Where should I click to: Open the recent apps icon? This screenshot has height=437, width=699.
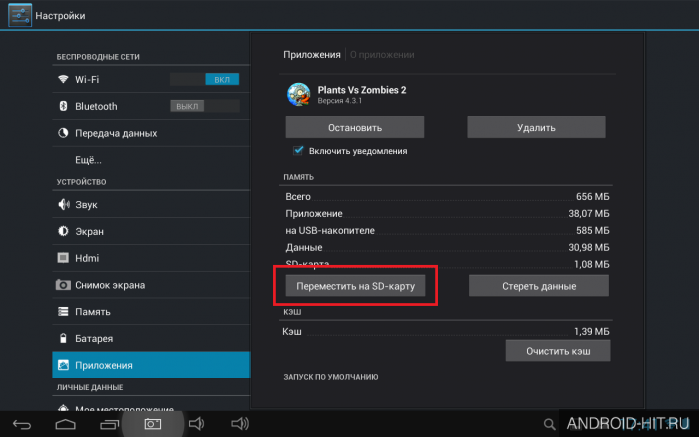pos(110,424)
